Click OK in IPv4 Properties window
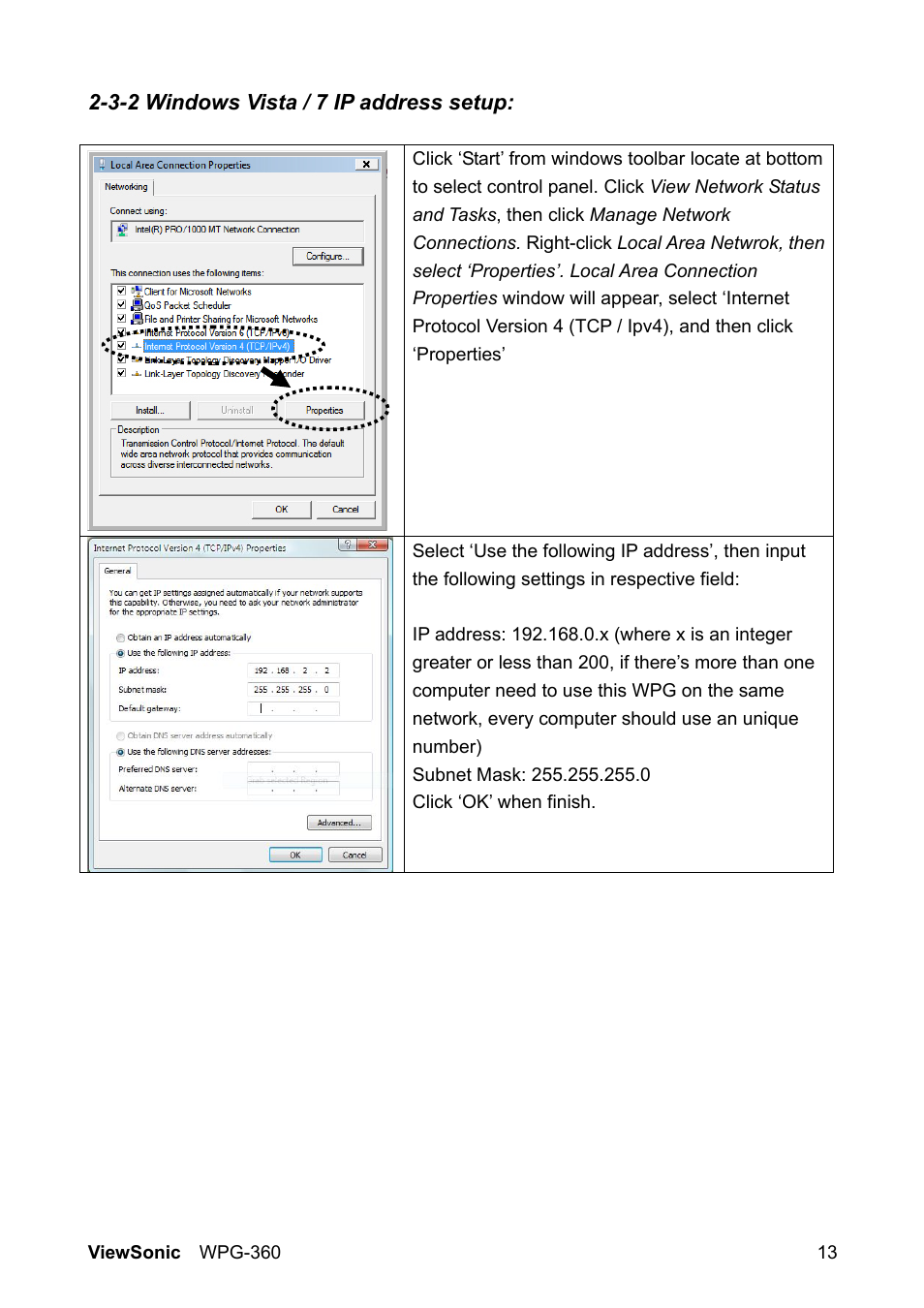Screen dimensions: 924x1308 point(295,855)
